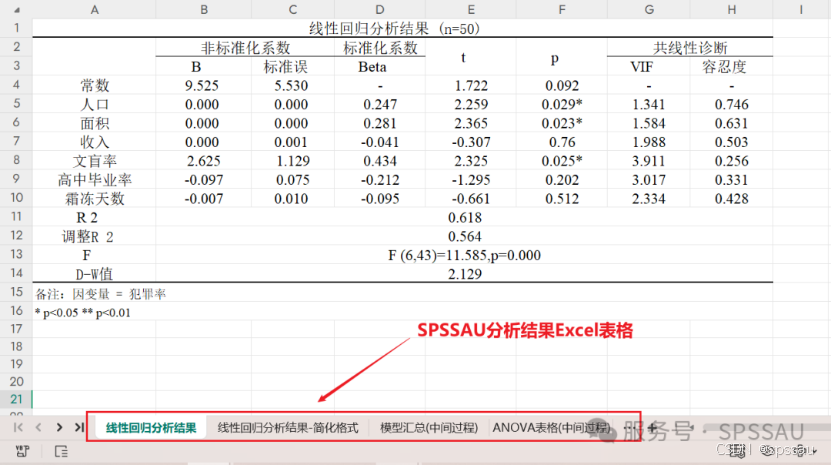Click the p-value cell 0.025*
Viewport: 831px width, 465px height.
tap(562, 161)
